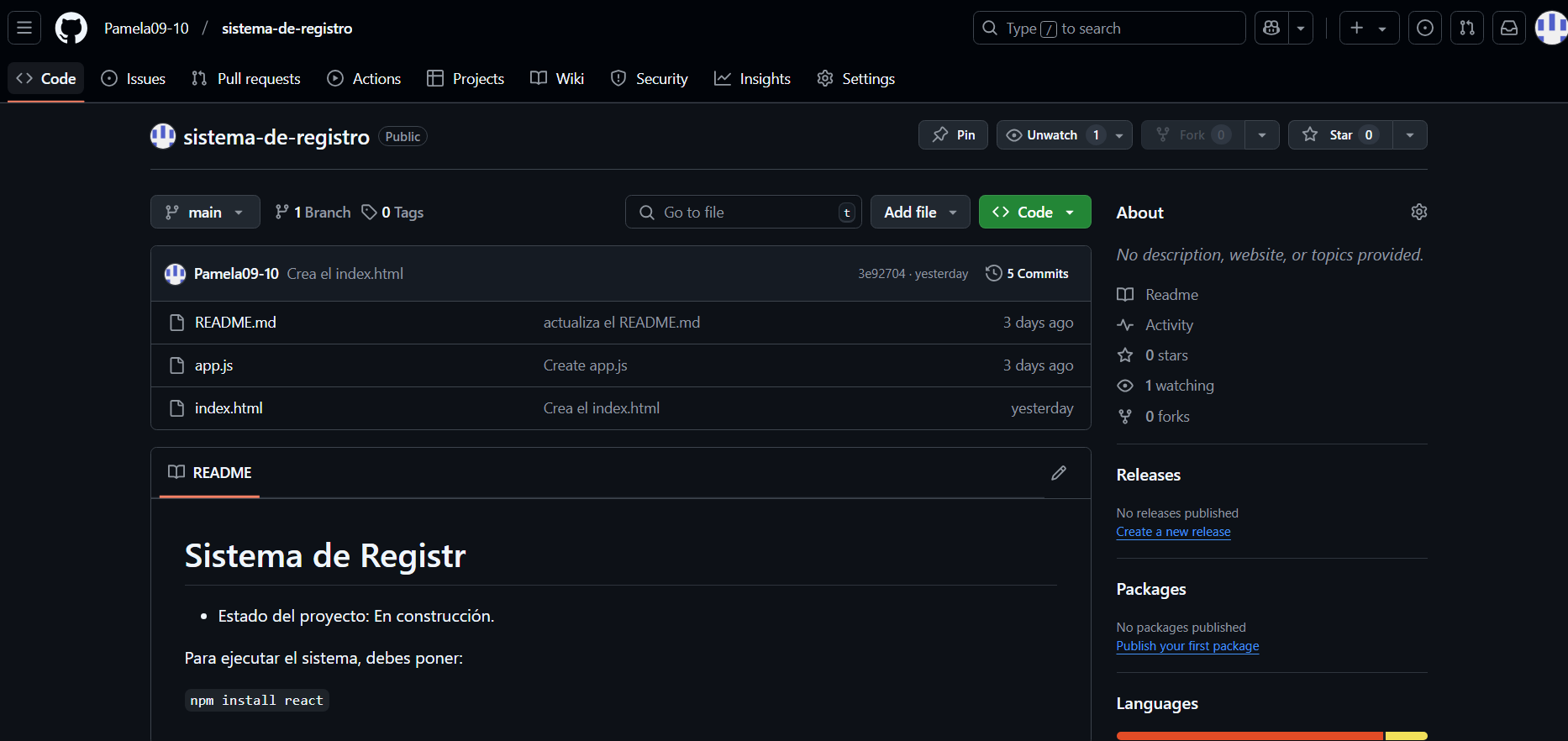1568x741 pixels.
Task: Open the 1 watching link
Action: click(1165, 386)
